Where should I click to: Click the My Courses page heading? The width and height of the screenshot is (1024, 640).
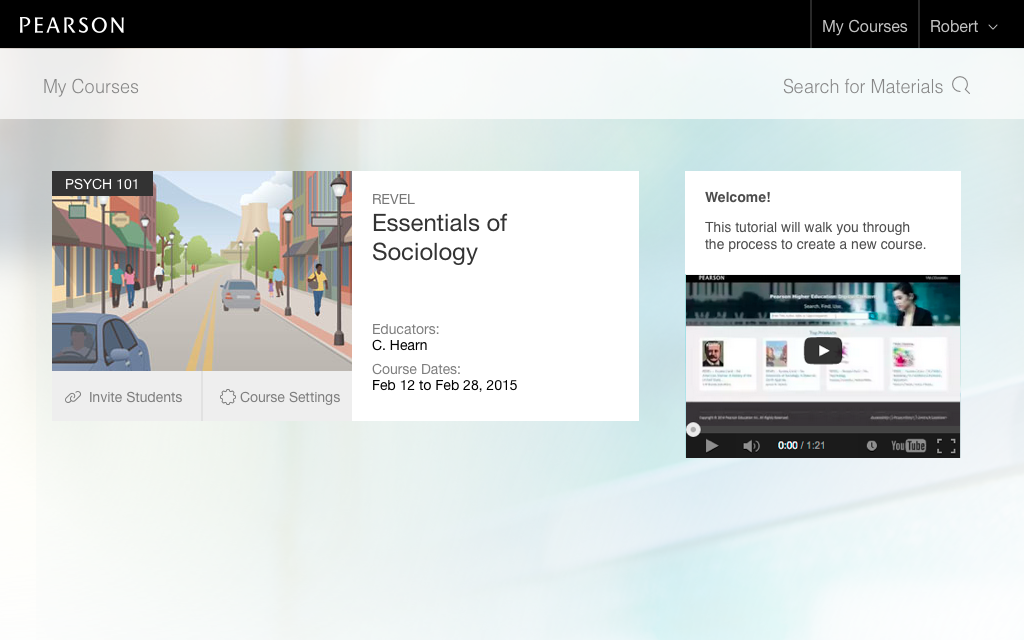pyautogui.click(x=91, y=86)
